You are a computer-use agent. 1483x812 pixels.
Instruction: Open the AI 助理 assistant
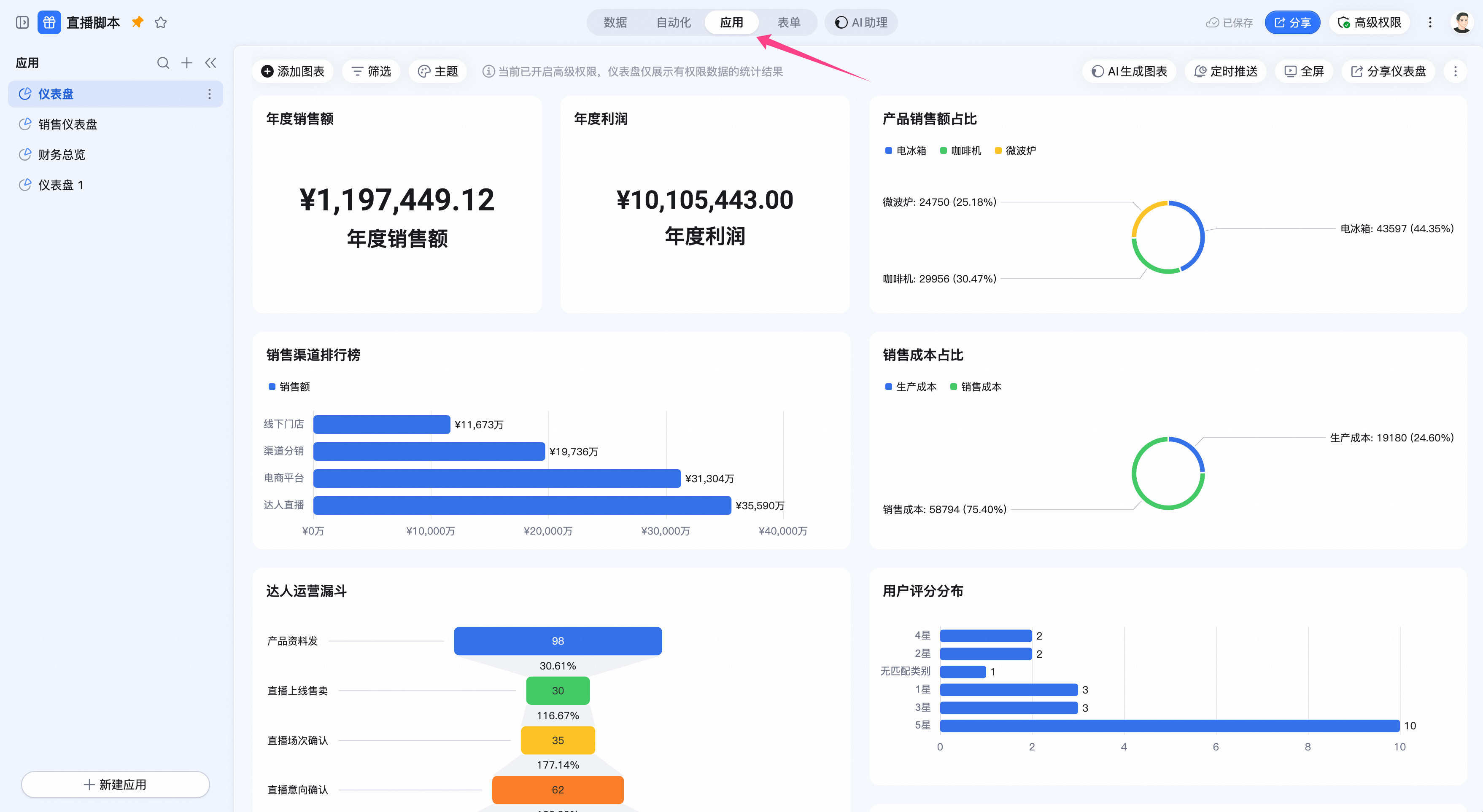pyautogui.click(x=861, y=22)
